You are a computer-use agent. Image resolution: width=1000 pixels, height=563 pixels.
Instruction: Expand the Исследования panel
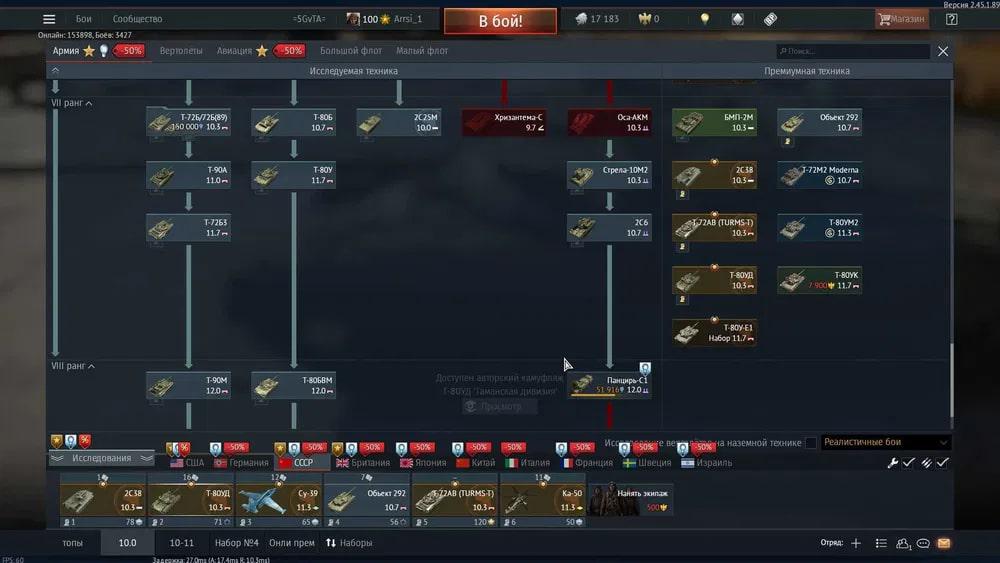[x=101, y=458]
